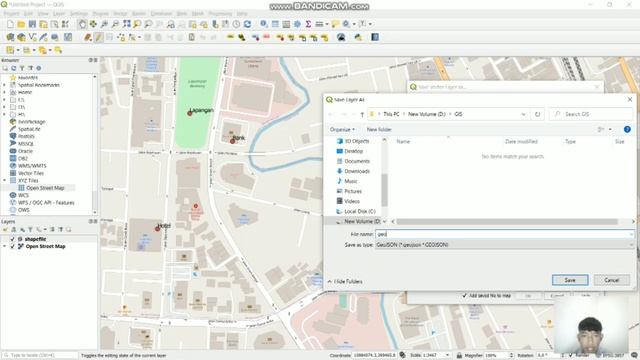The image size is (640, 360).
Task: Toggle 'Add saved file to map' checkbox
Action: 464,295
